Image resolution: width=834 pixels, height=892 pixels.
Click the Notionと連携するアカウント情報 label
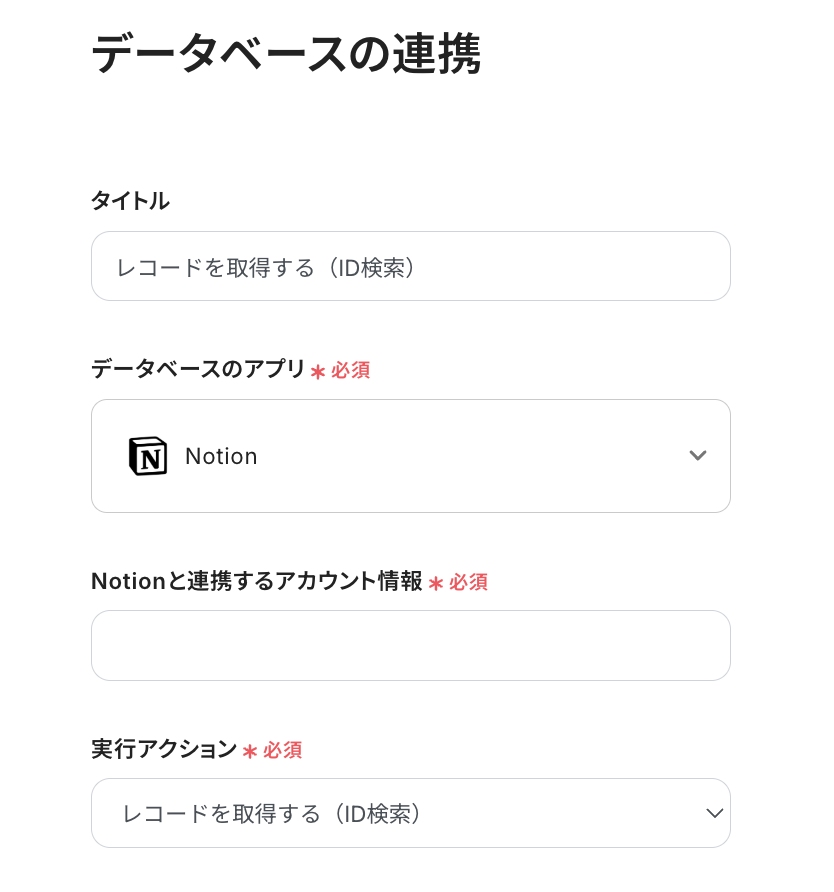click(x=256, y=581)
